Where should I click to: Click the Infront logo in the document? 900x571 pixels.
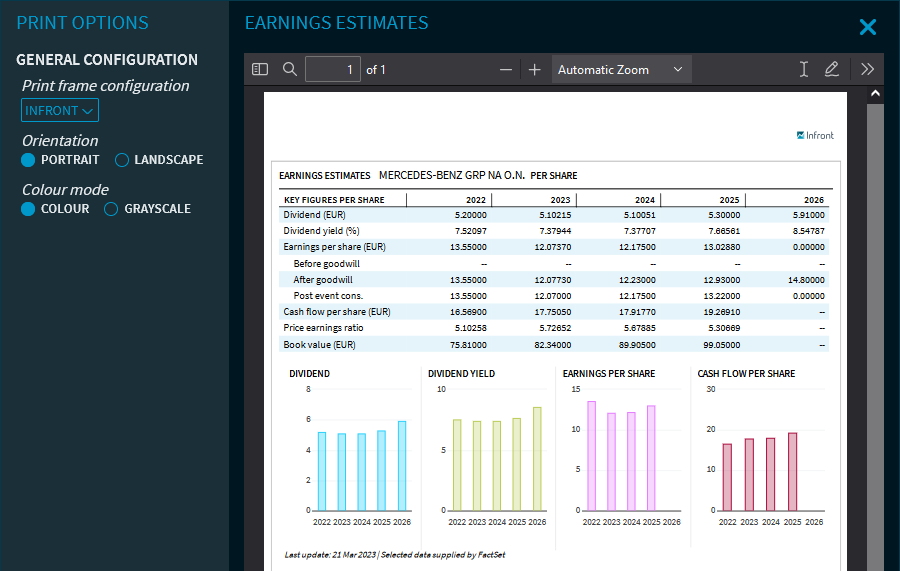click(815, 135)
